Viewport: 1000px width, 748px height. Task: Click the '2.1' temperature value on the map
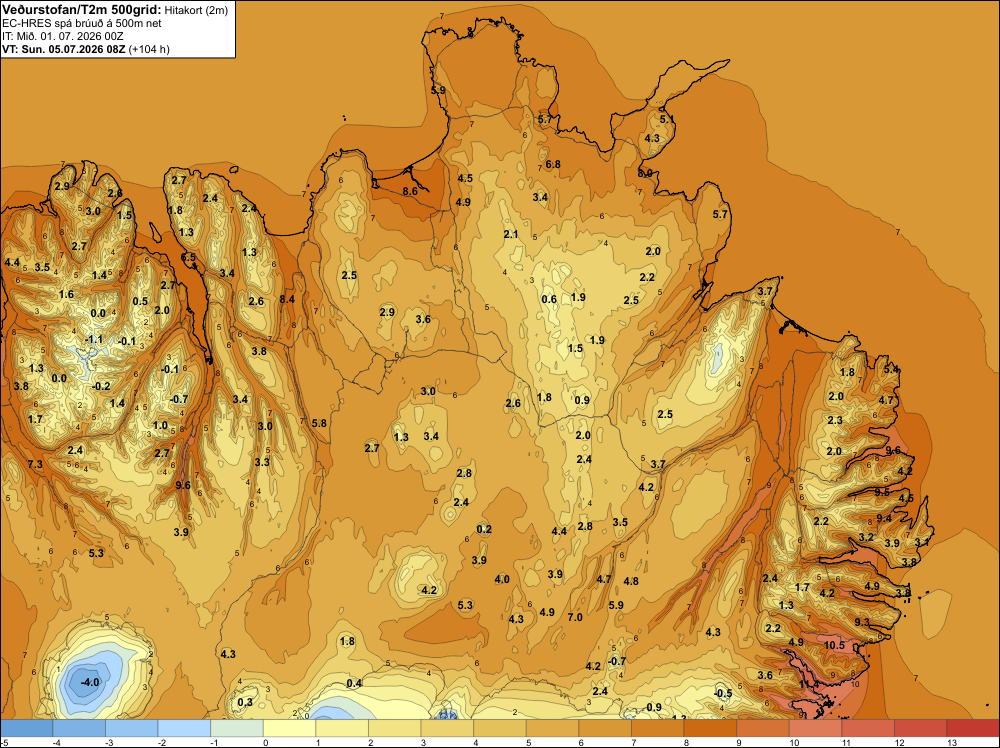[511, 235]
